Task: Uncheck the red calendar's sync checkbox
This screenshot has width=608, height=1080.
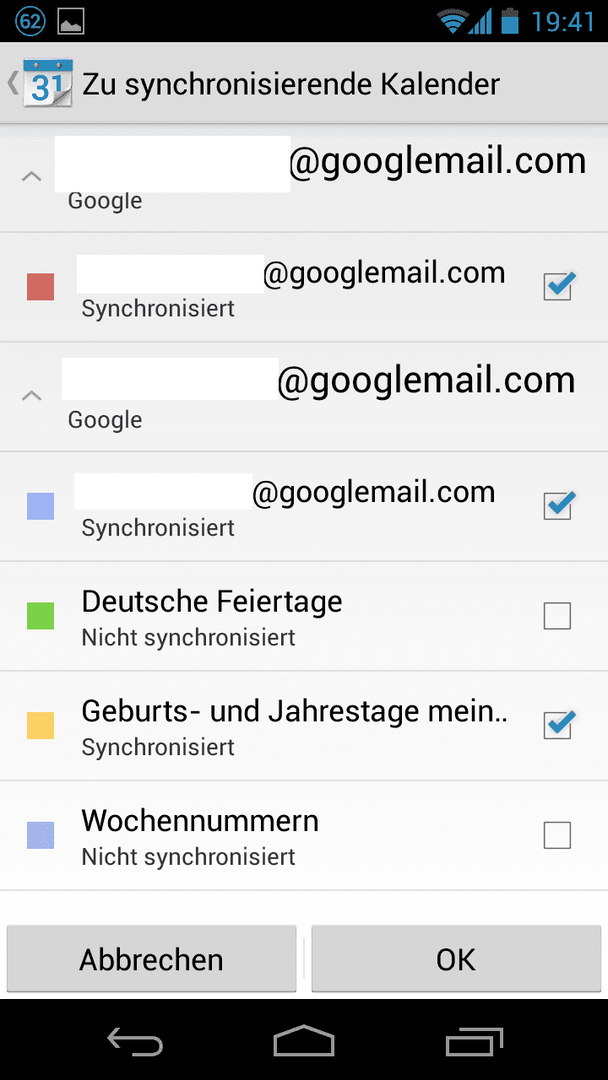Action: pos(558,286)
